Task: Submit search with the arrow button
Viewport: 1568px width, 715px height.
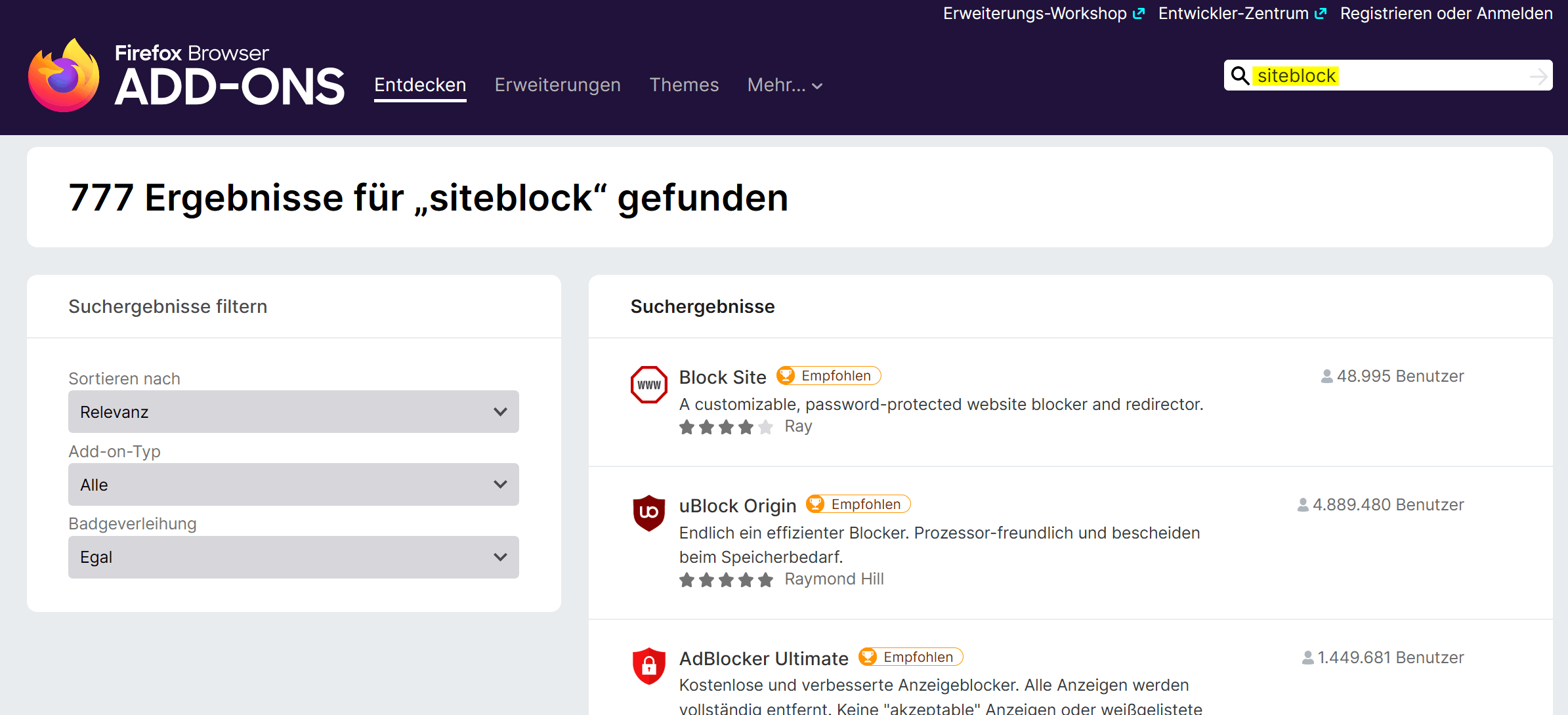Action: pos(1538,77)
